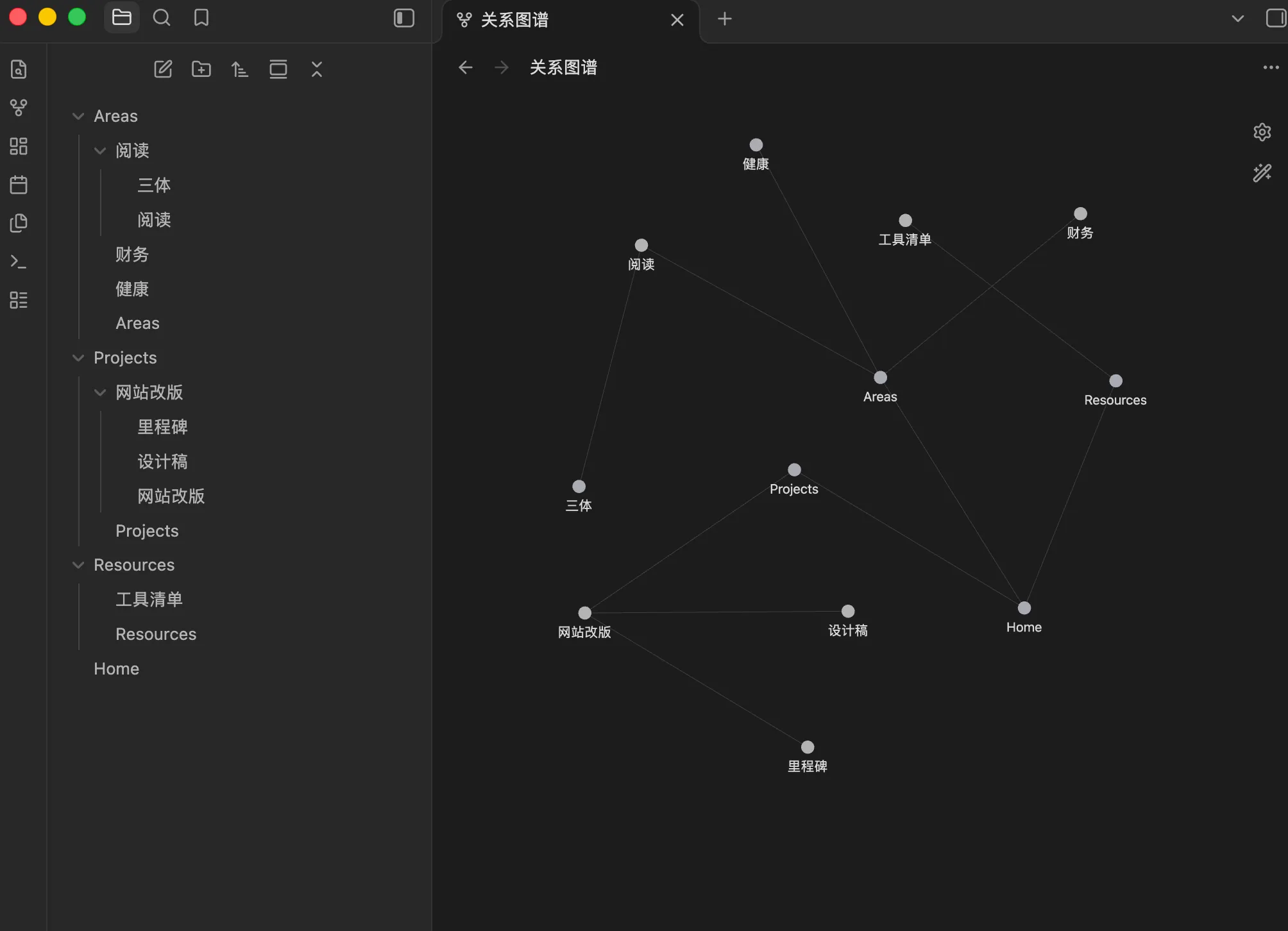Toggle the left sidebar collapse icon
The width and height of the screenshot is (1288, 931).
(404, 18)
